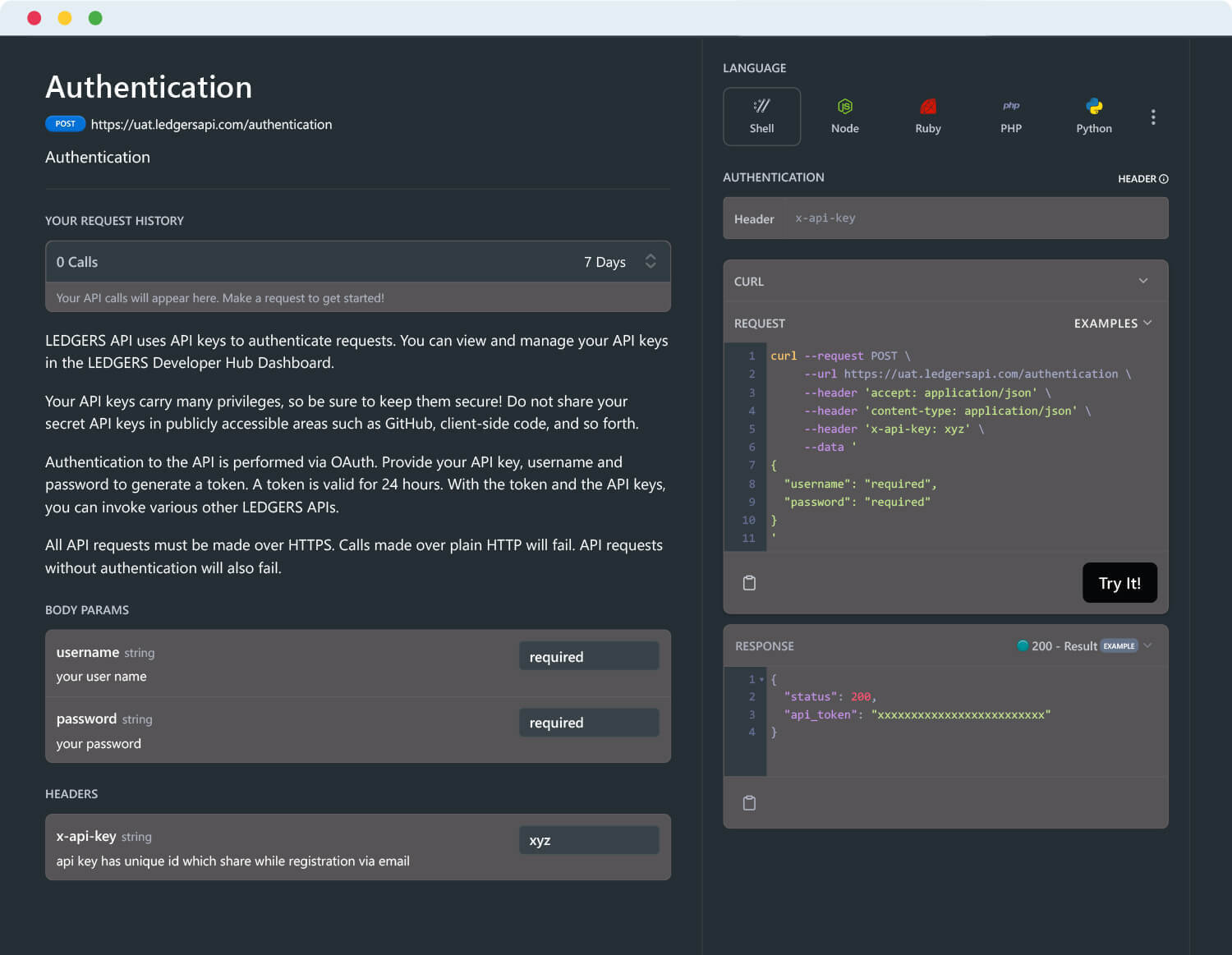The width and height of the screenshot is (1232, 955).
Task: Collapse response JSON line 1 fold arrow
Action: pyautogui.click(x=762, y=680)
